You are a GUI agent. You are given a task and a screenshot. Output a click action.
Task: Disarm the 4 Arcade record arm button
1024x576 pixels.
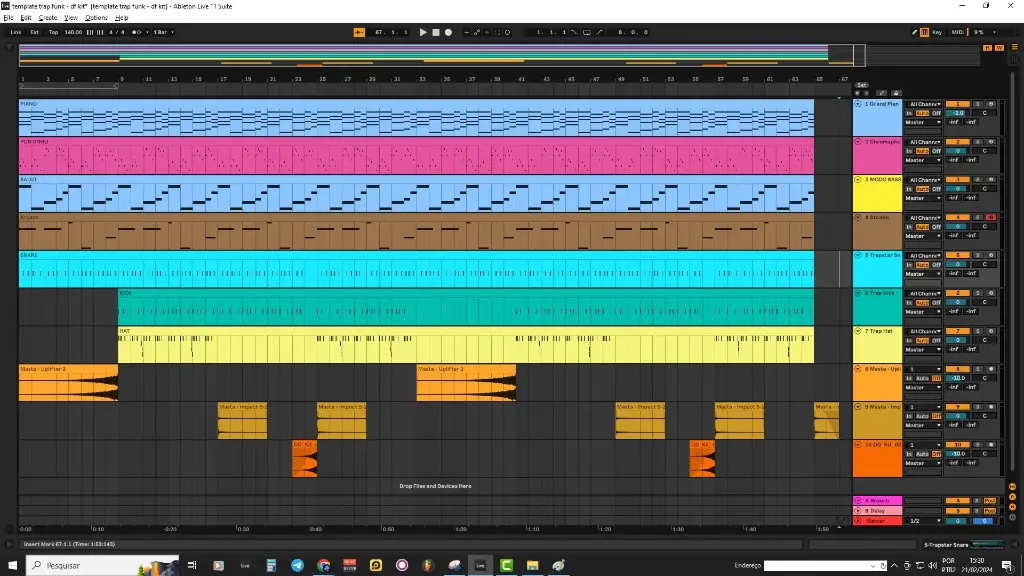click(991, 217)
